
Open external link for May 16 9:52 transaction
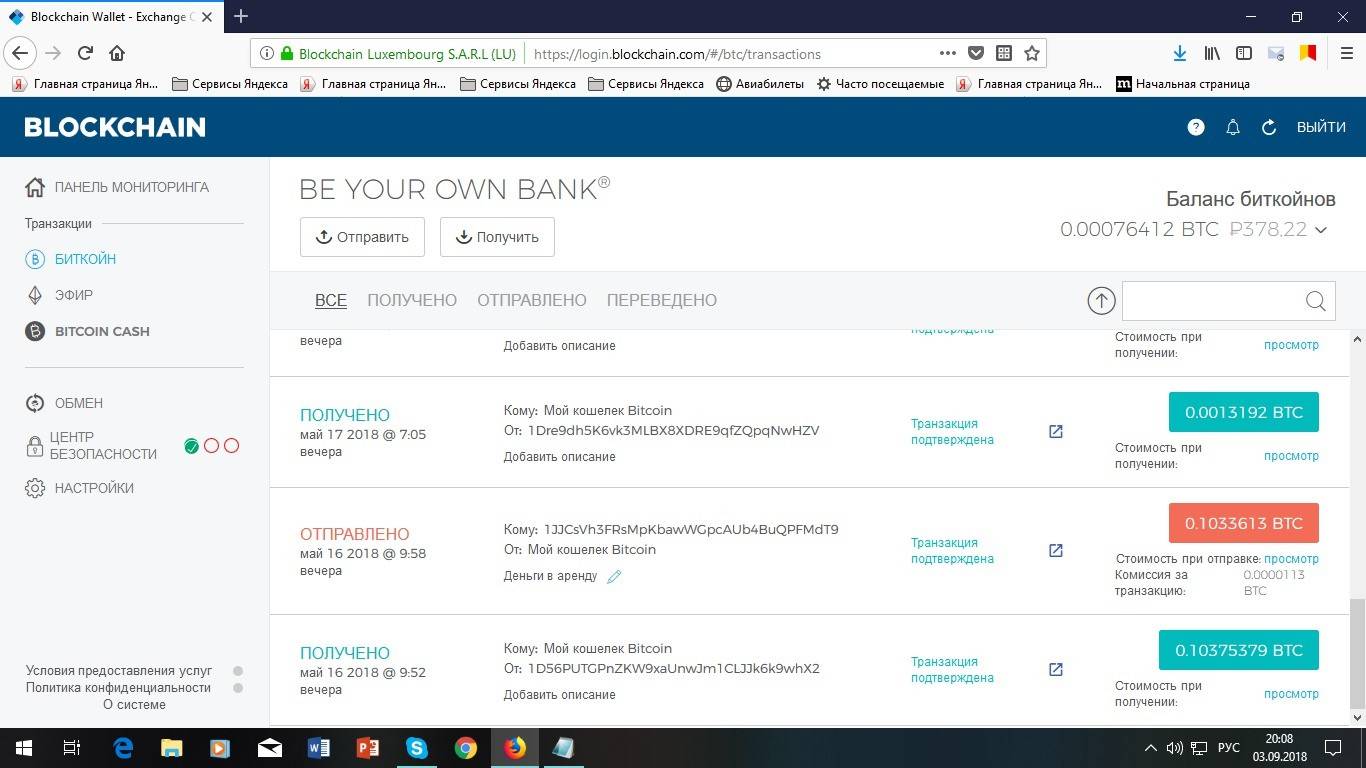pyautogui.click(x=1055, y=669)
